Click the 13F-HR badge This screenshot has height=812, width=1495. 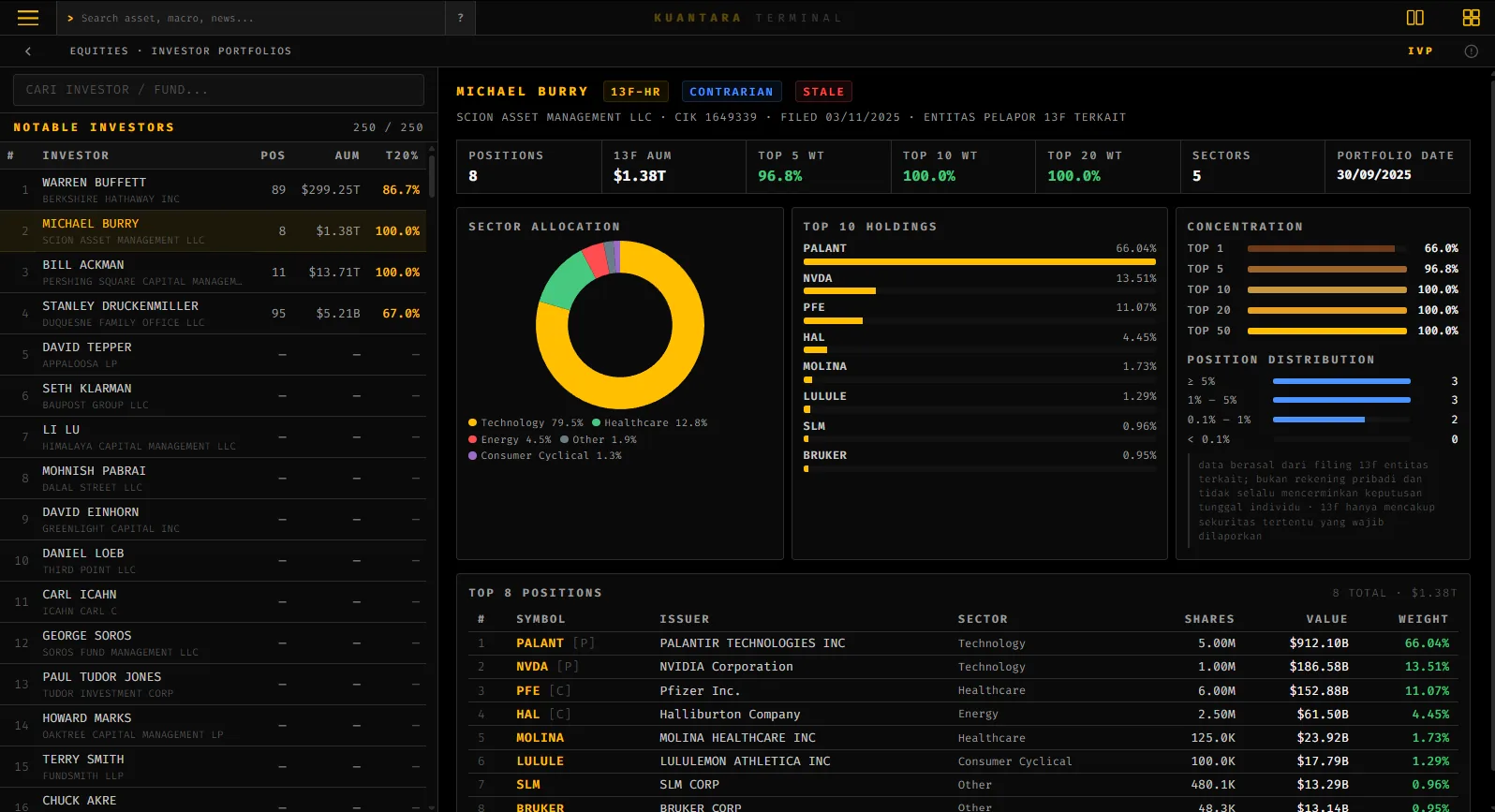tap(635, 92)
